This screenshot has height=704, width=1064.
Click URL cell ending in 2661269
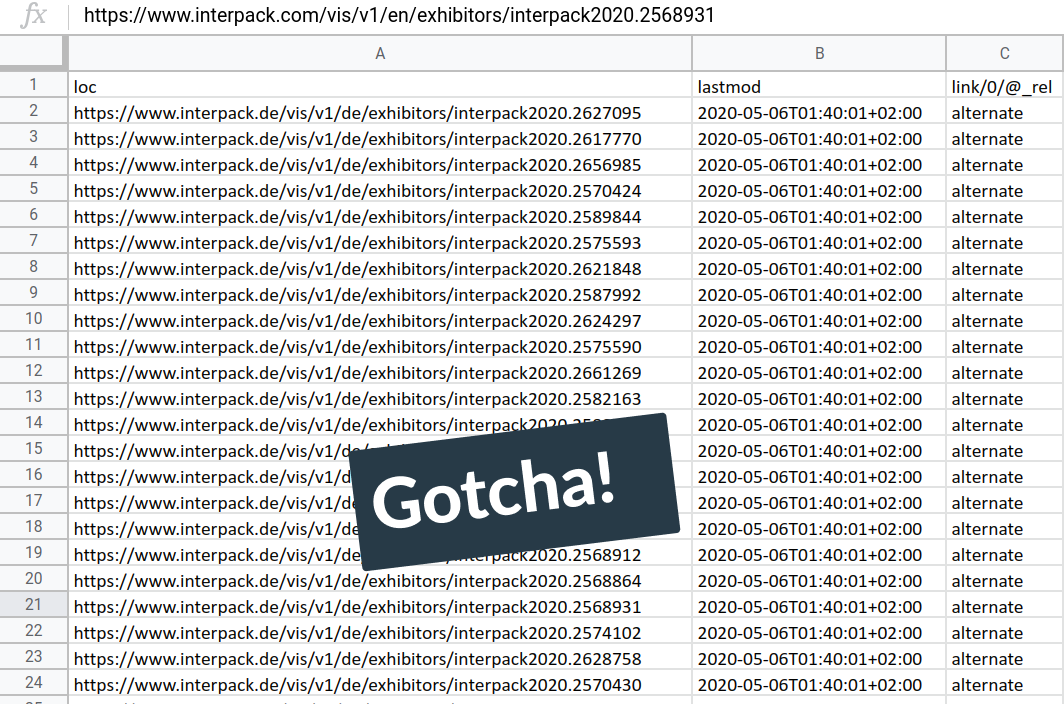(x=380, y=373)
